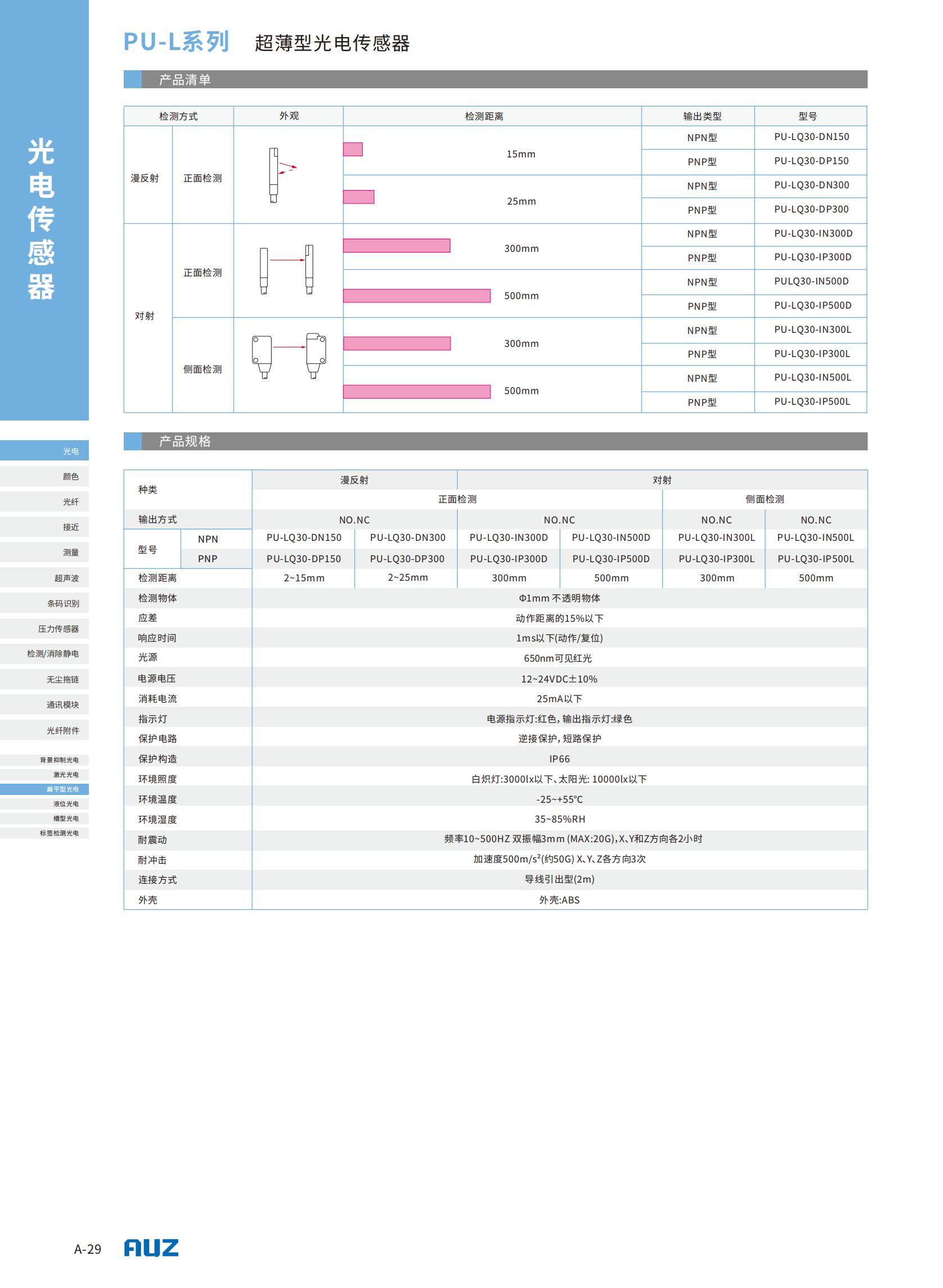Click the 标签检测光电 sub-tab

pyautogui.click(x=44, y=833)
